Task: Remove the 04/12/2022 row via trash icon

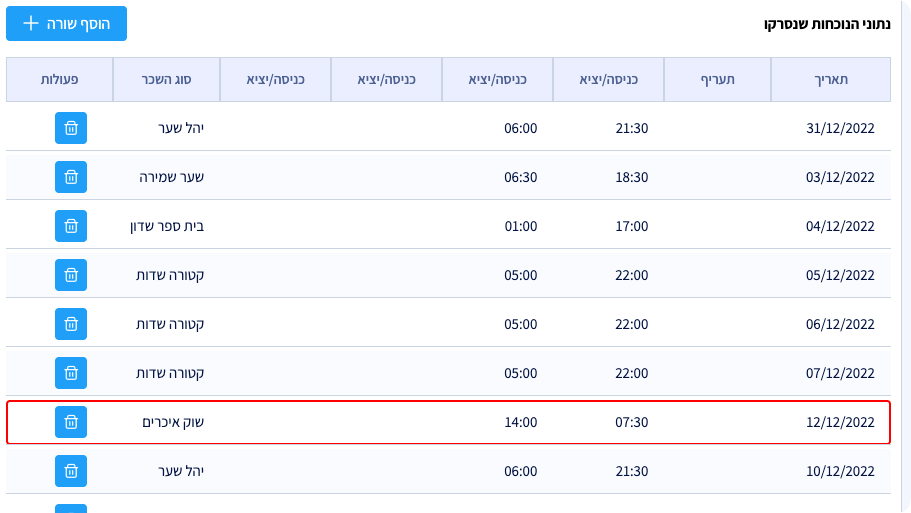Action: coord(71,226)
